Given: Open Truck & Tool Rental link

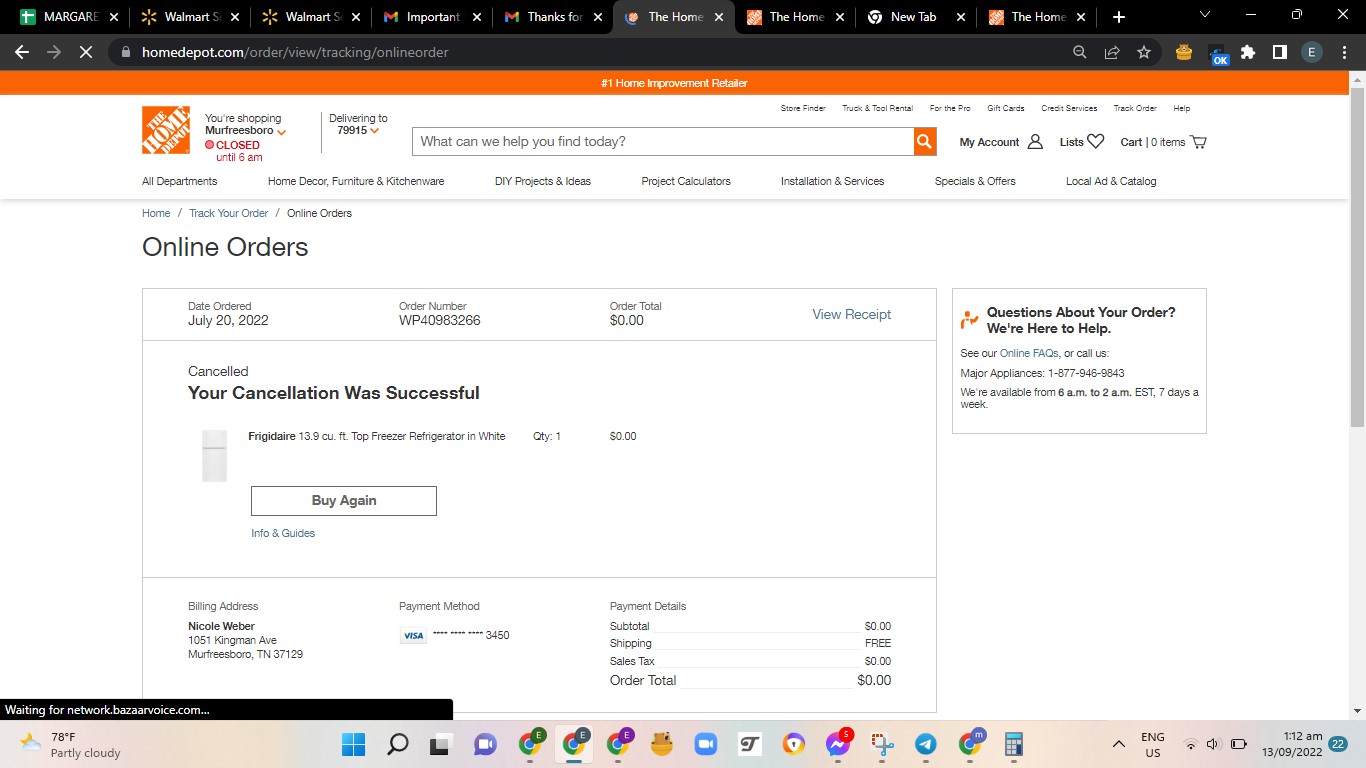Looking at the screenshot, I should [x=877, y=108].
